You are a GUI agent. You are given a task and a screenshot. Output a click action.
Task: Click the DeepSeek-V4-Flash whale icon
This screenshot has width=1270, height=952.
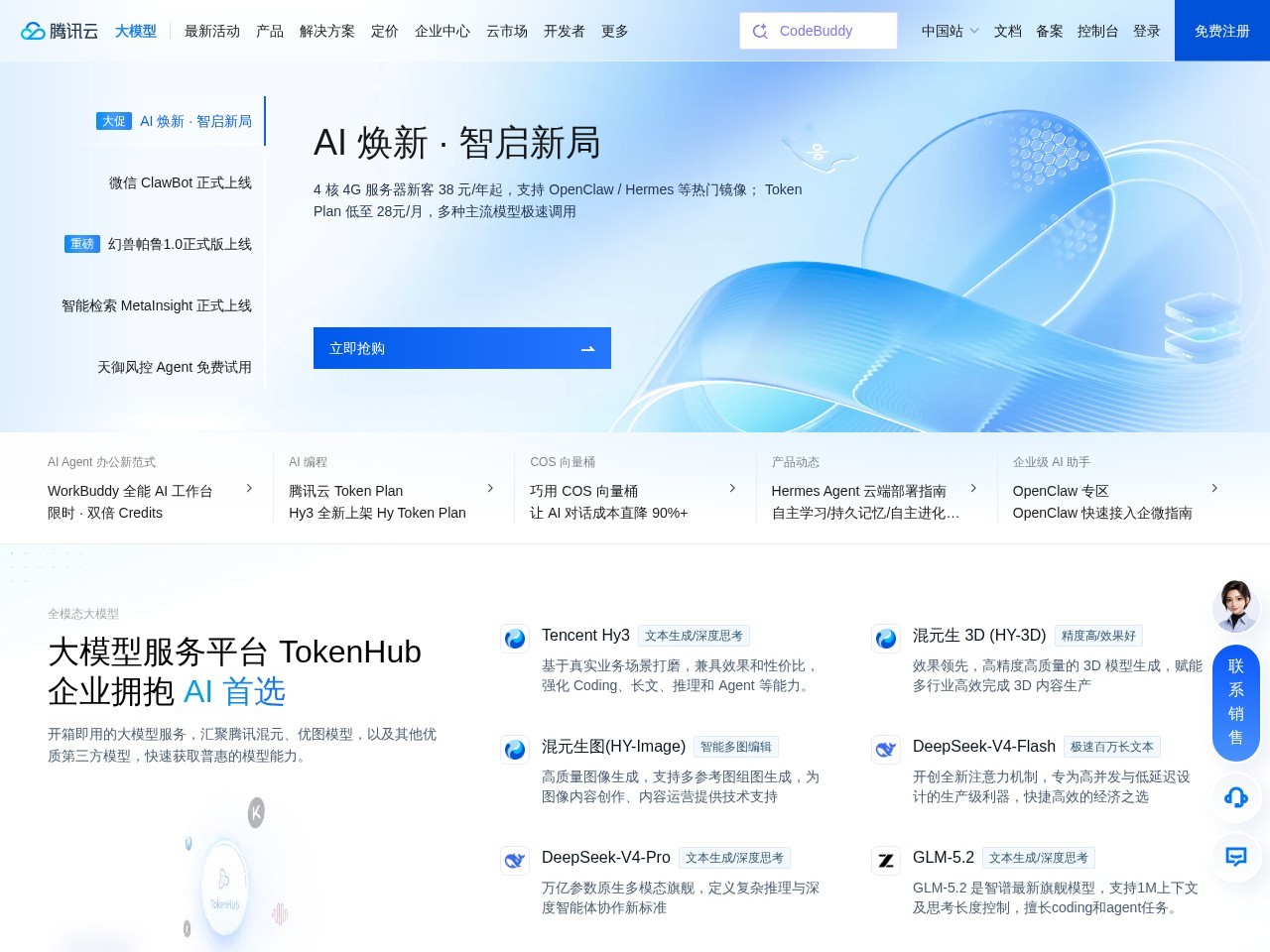(886, 750)
